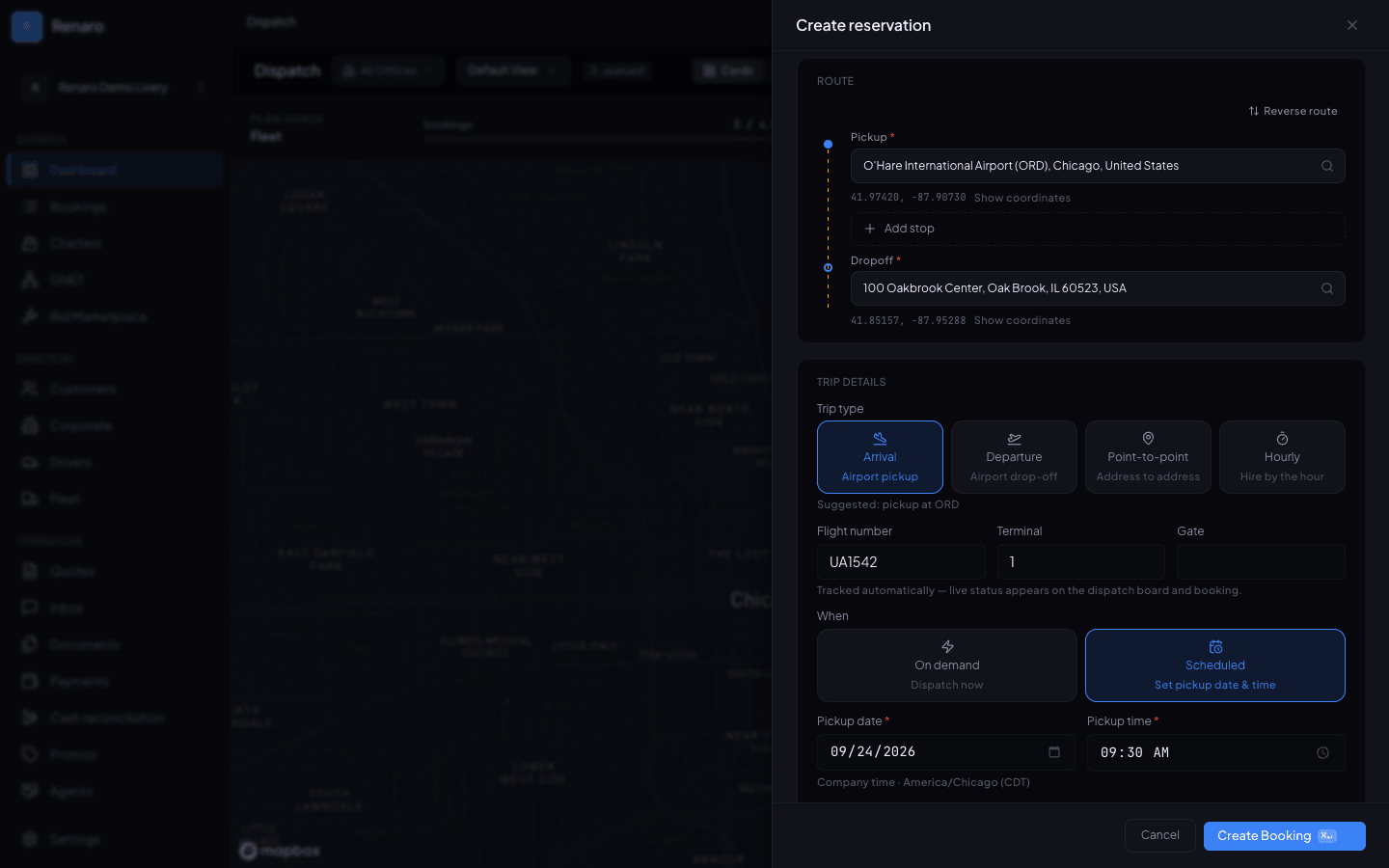Viewport: 1389px width, 868px height.
Task: Open the calendar picker icon for Pickup date
Action: [1054, 752]
